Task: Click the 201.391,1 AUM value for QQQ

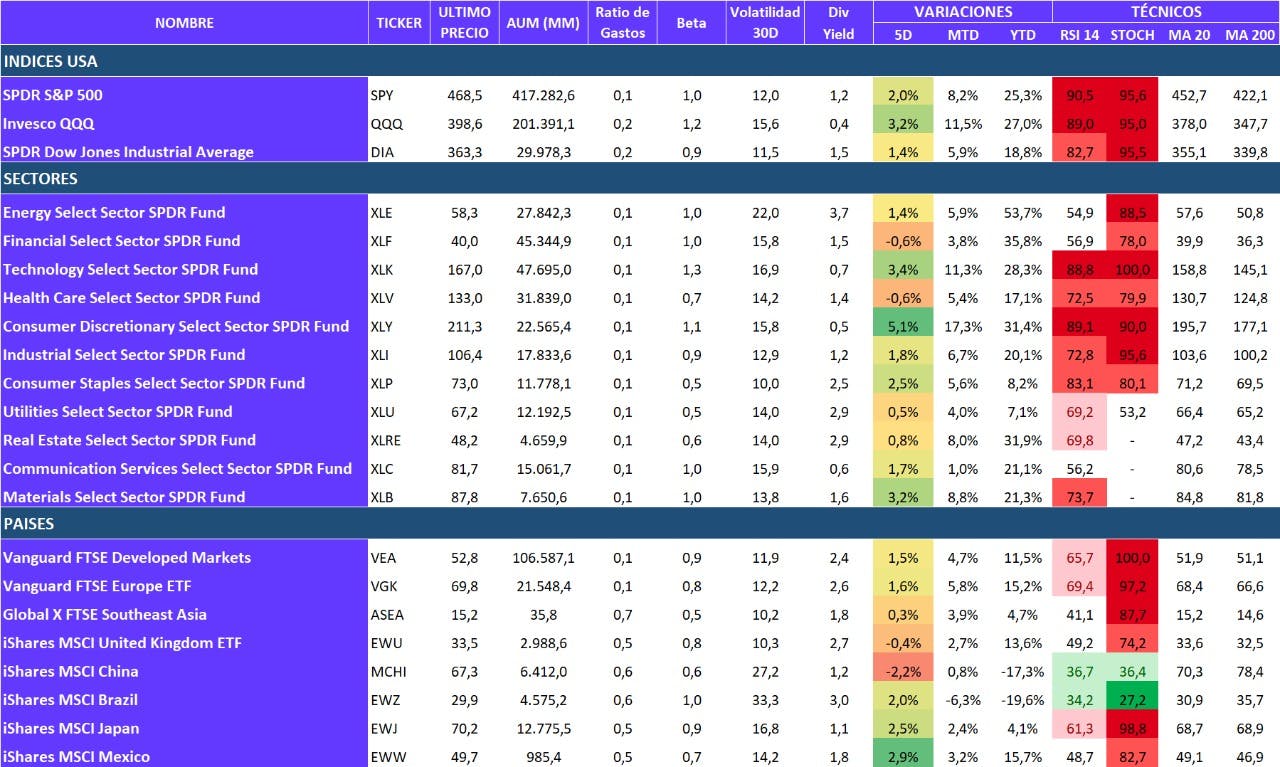Action: pyautogui.click(x=543, y=124)
